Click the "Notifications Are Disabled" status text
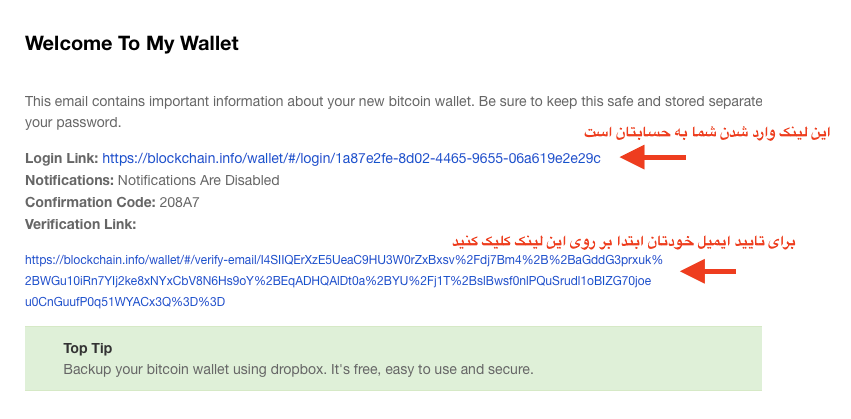 click(198, 180)
